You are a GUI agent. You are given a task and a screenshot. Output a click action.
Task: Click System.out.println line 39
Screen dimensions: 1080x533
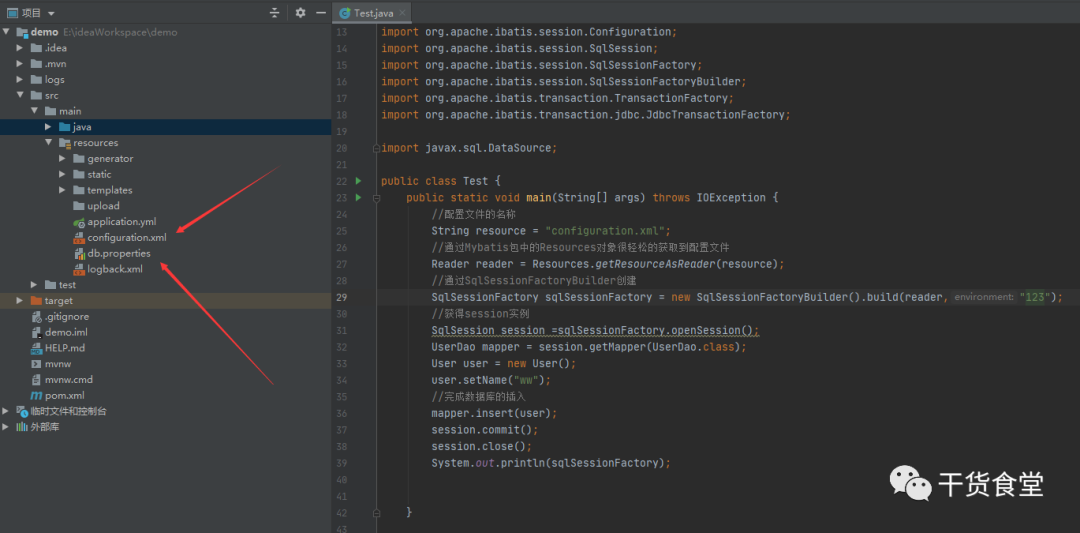[551, 463]
